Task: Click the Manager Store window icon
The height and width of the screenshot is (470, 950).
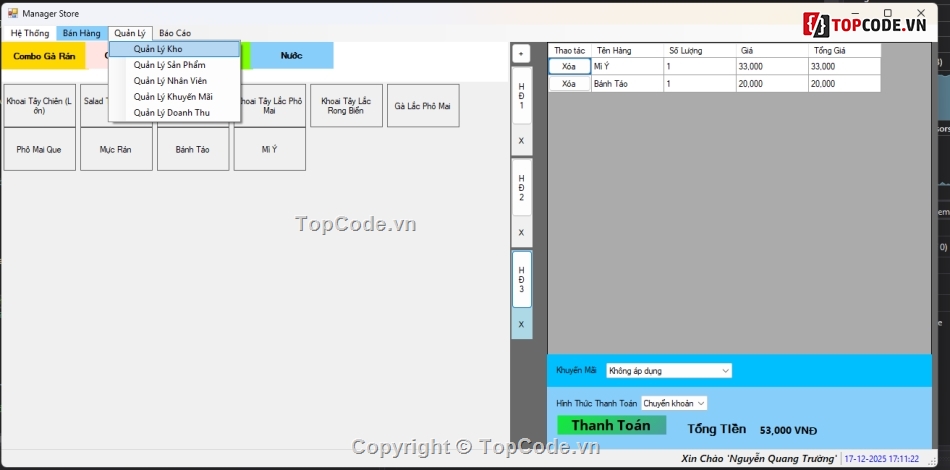Action: click(x=13, y=13)
